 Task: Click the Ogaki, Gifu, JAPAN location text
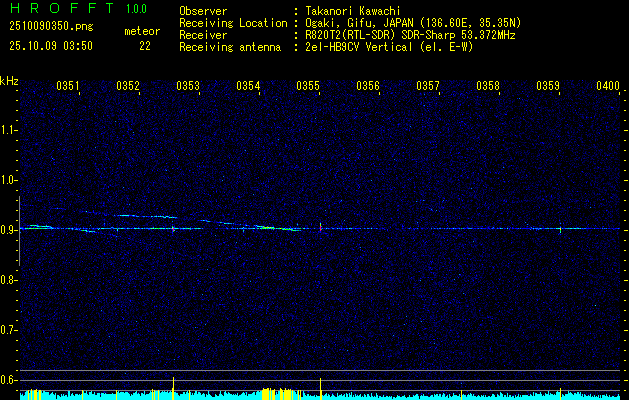[x=413, y=23]
